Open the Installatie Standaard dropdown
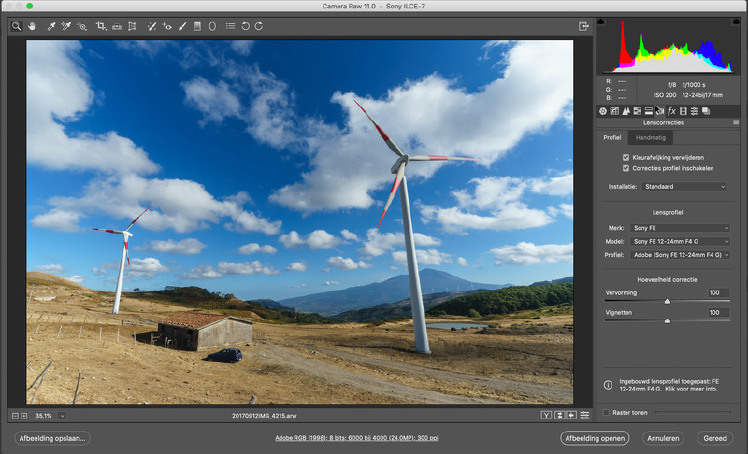The image size is (748, 454). pyautogui.click(x=685, y=186)
